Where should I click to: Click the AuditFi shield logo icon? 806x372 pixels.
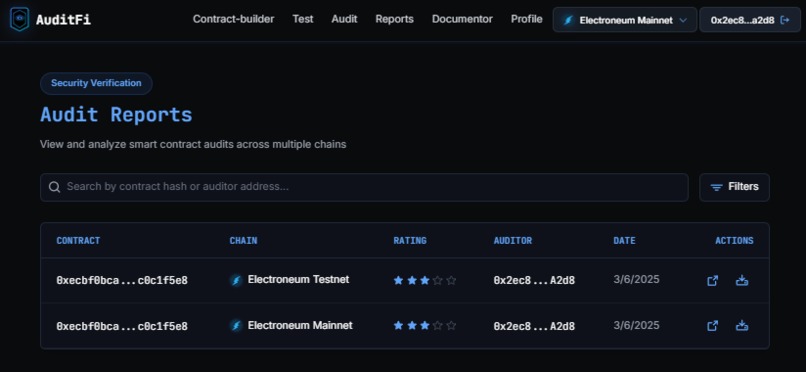click(20, 20)
